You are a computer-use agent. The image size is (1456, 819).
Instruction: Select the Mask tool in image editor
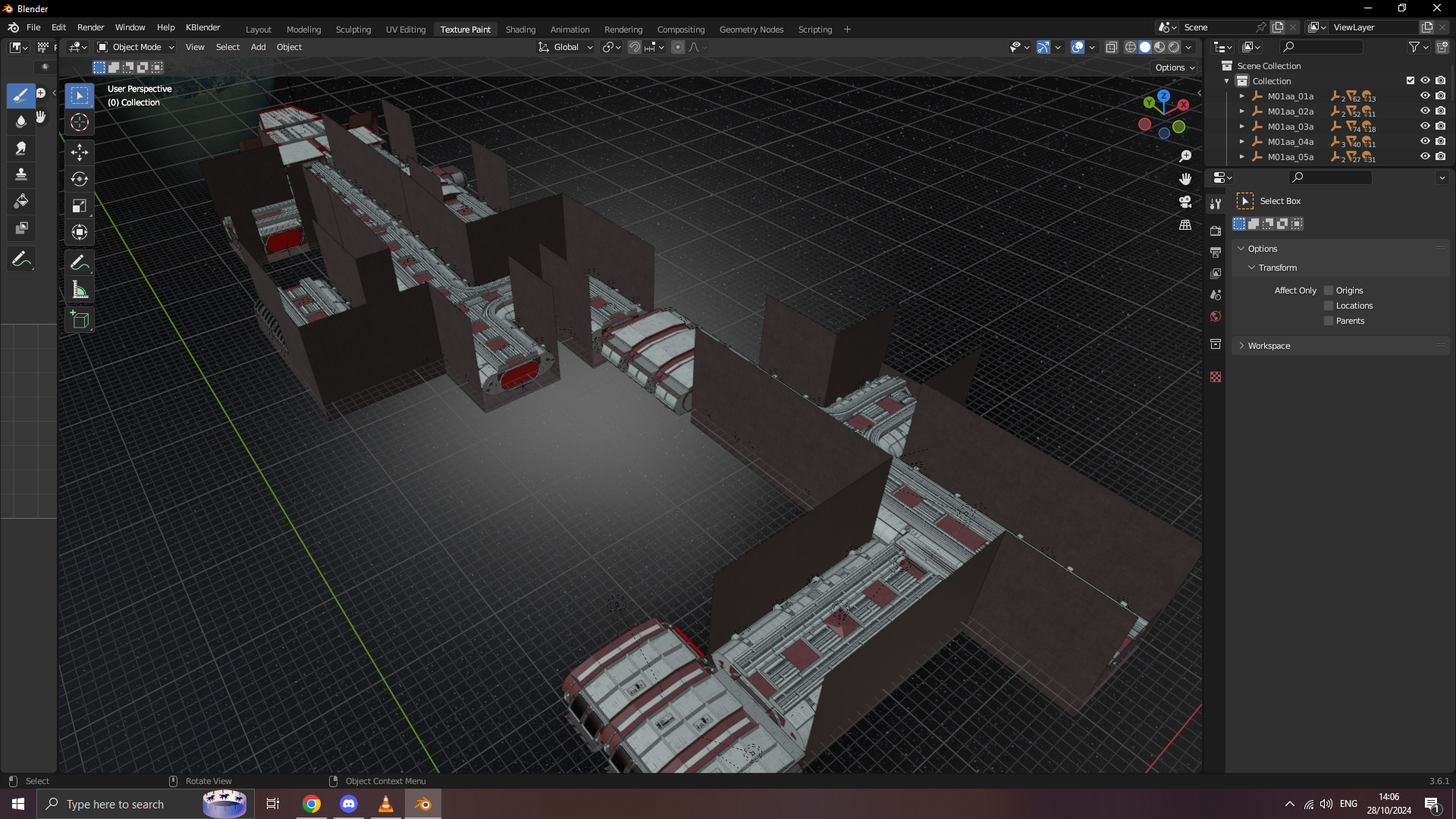tap(21, 228)
